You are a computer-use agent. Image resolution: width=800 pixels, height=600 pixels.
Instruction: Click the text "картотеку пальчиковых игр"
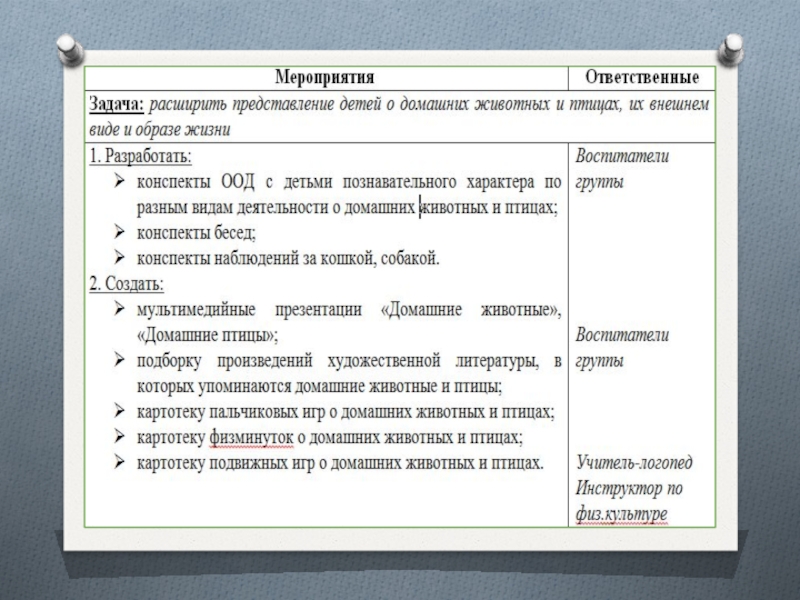(231, 412)
